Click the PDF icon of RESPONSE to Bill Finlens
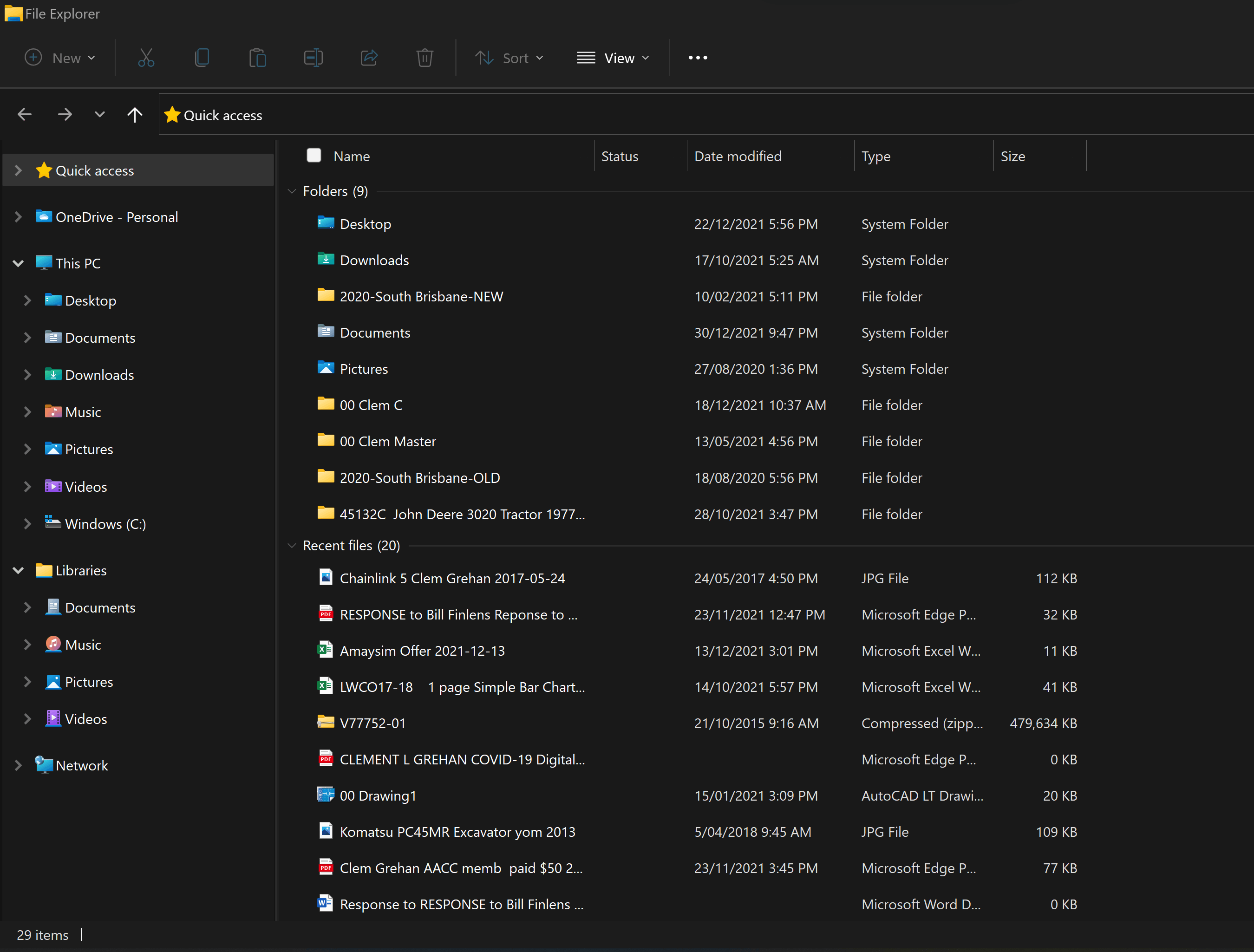 click(x=326, y=613)
